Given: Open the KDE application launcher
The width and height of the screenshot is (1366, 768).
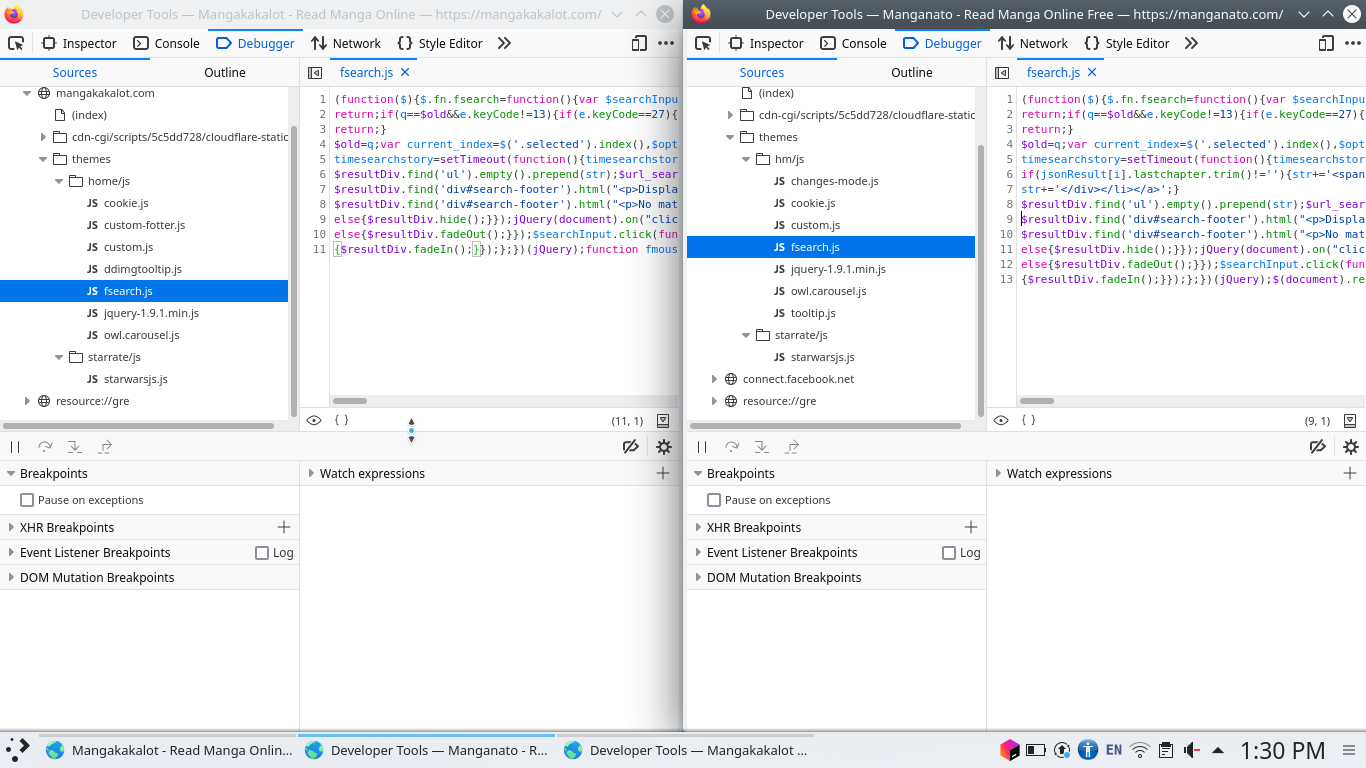Looking at the screenshot, I should [x=17, y=750].
